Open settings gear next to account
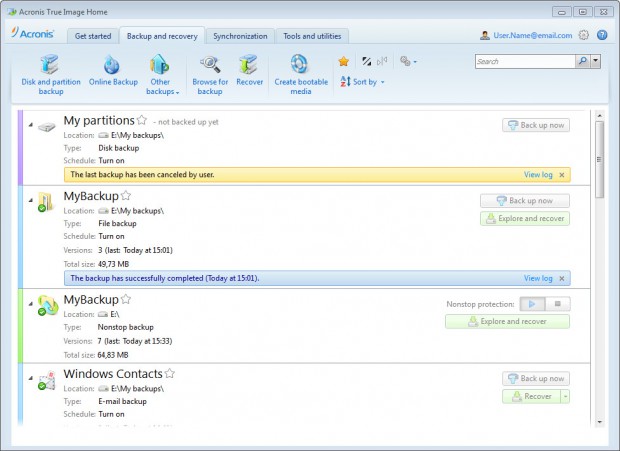The image size is (620, 451). pos(584,35)
